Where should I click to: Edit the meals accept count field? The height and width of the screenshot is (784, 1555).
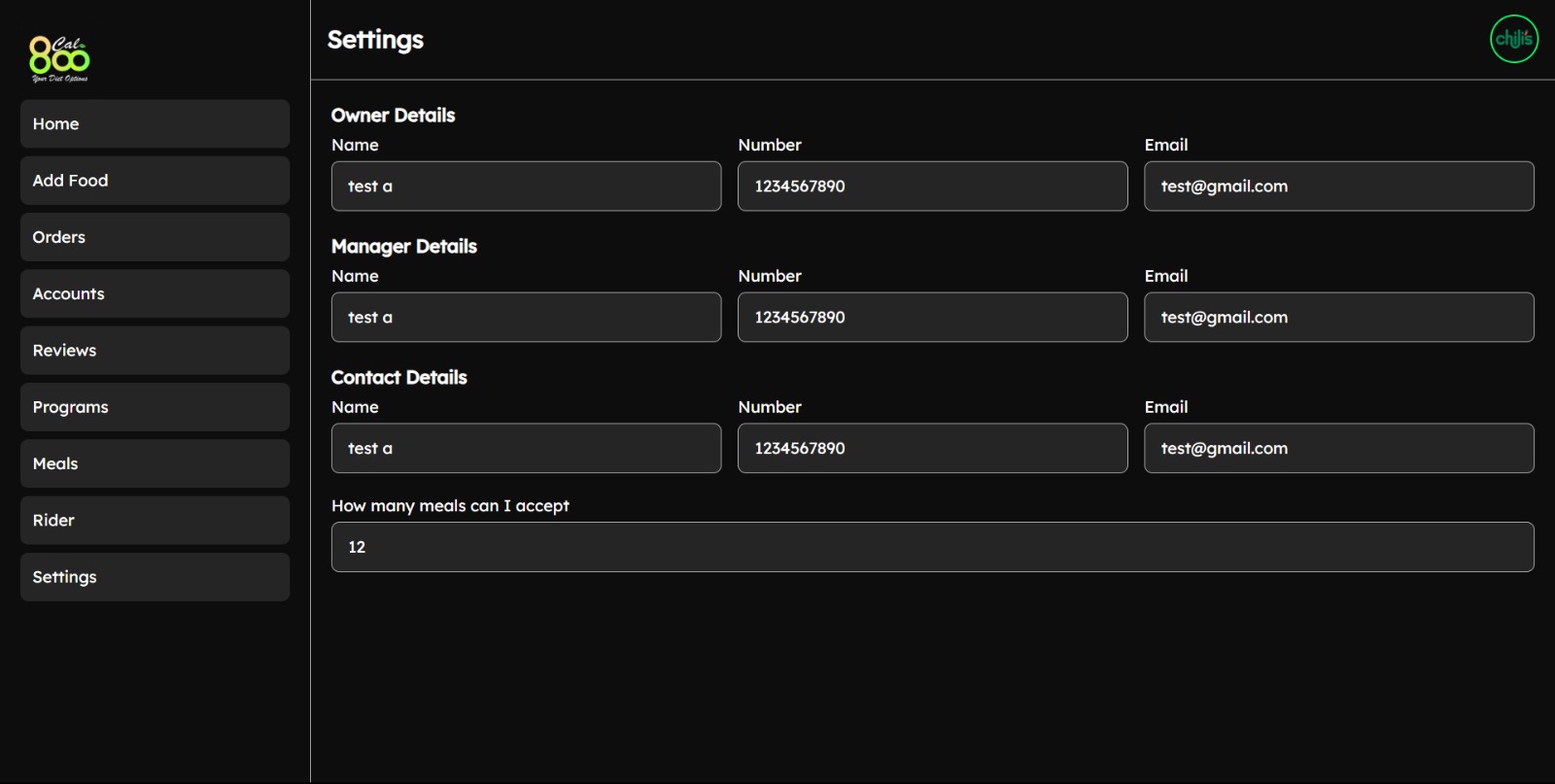click(x=932, y=547)
